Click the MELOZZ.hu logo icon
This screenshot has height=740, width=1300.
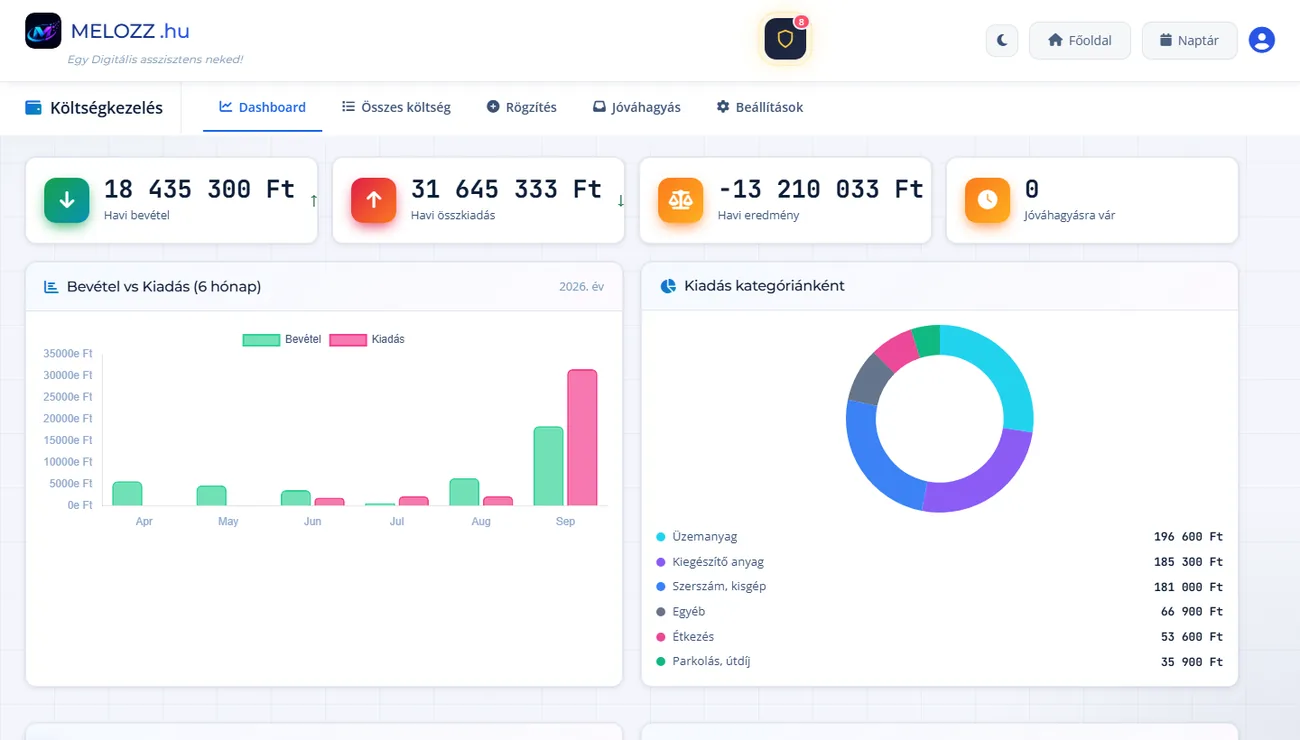[43, 31]
